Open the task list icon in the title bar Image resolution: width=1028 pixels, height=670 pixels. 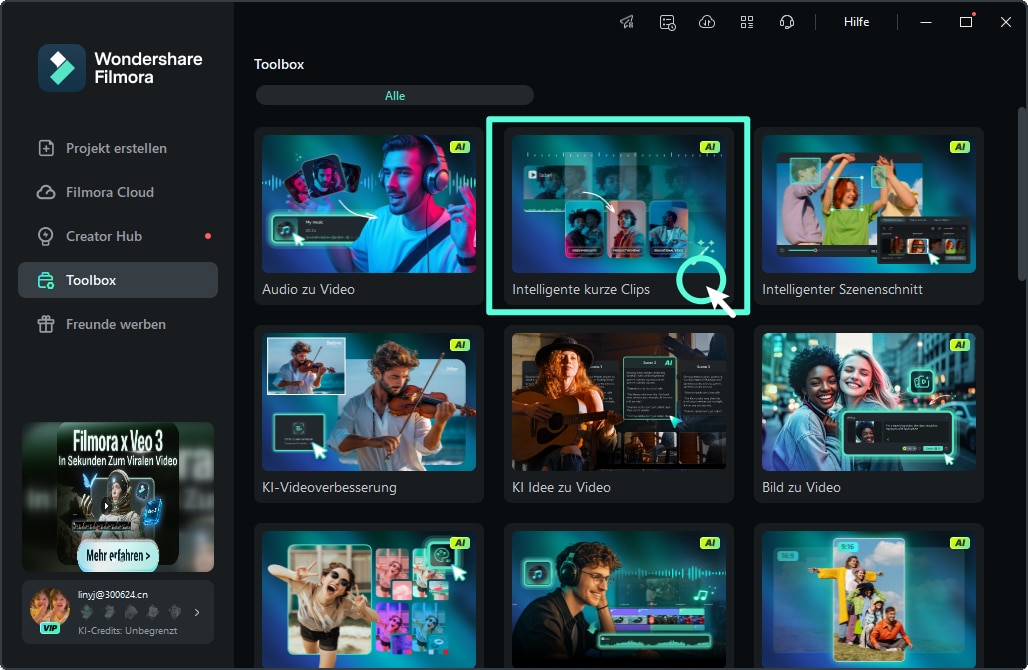pos(667,22)
